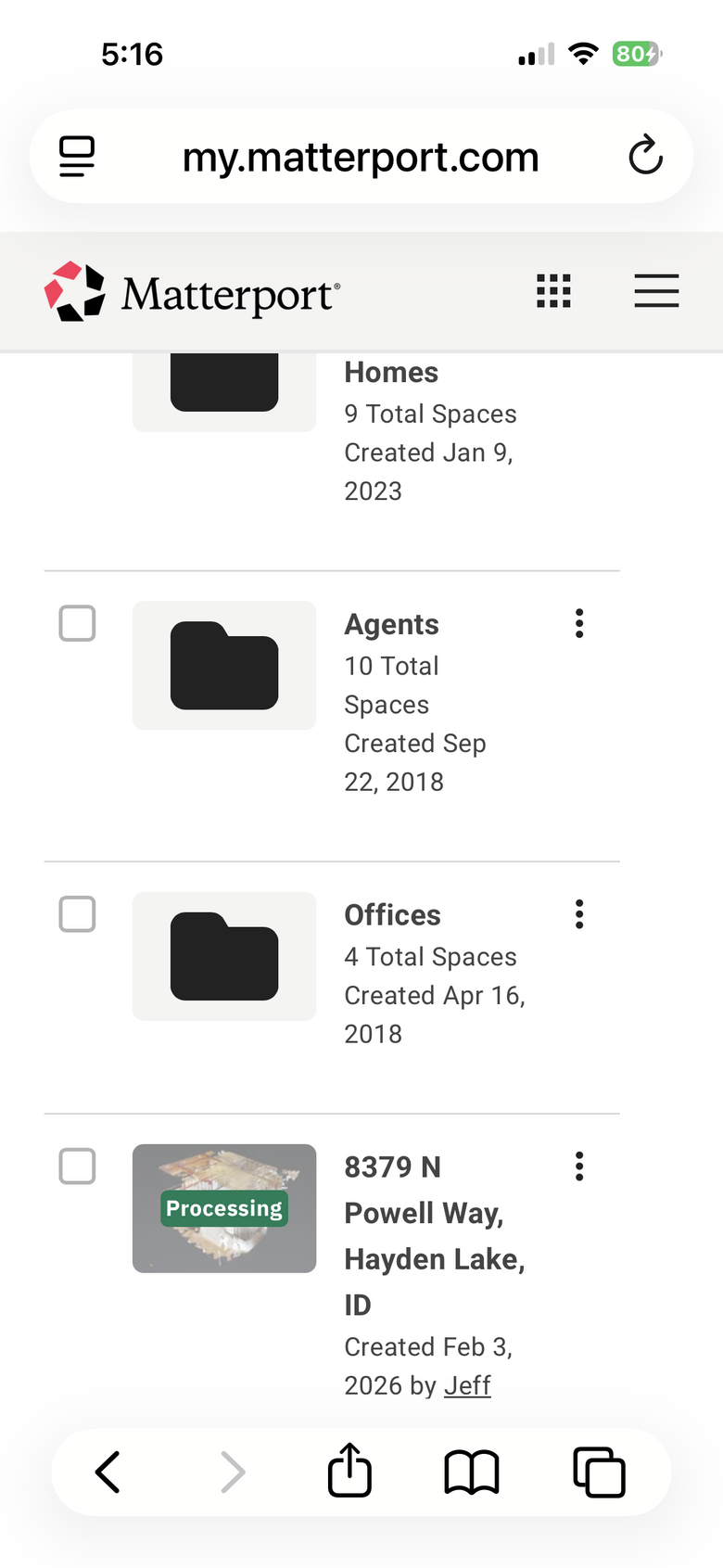Open more options for Agents folder
Image resolution: width=723 pixels, height=1568 pixels.
579,623
